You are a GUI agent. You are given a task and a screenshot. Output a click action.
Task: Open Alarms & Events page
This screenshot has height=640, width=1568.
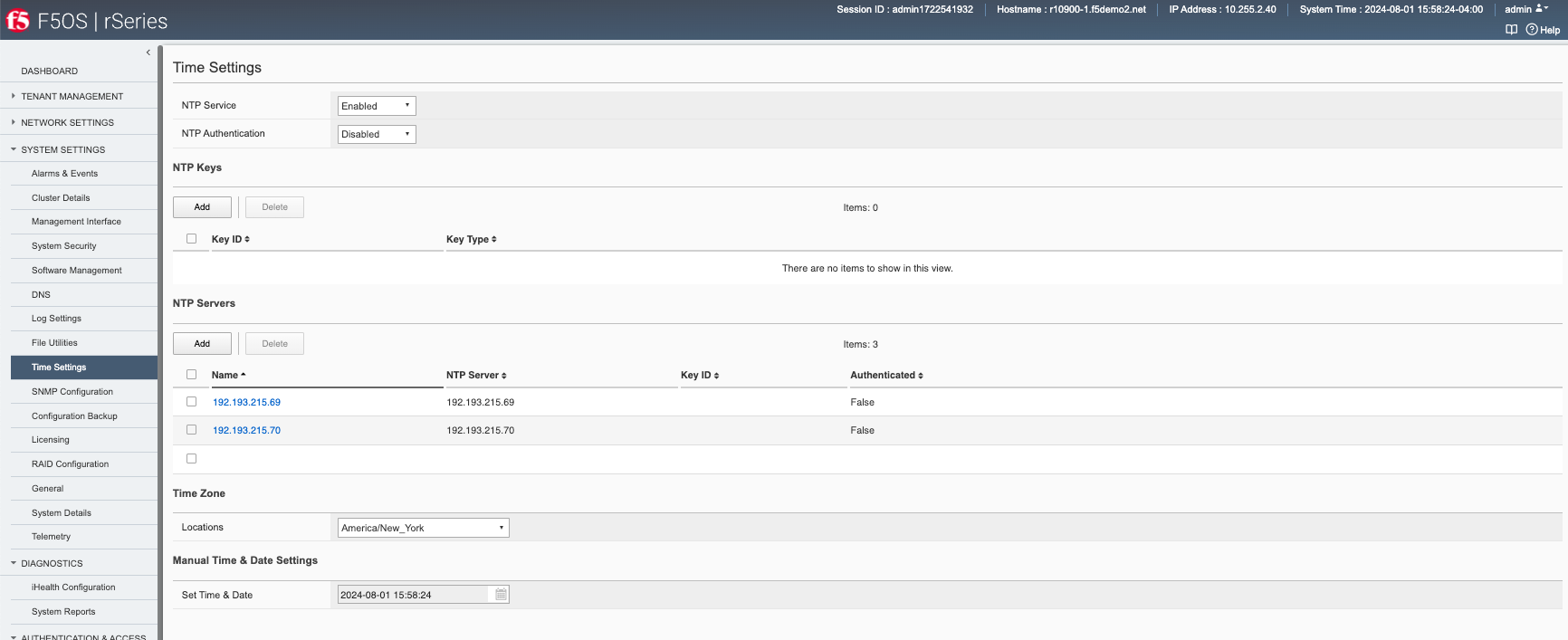(64, 174)
